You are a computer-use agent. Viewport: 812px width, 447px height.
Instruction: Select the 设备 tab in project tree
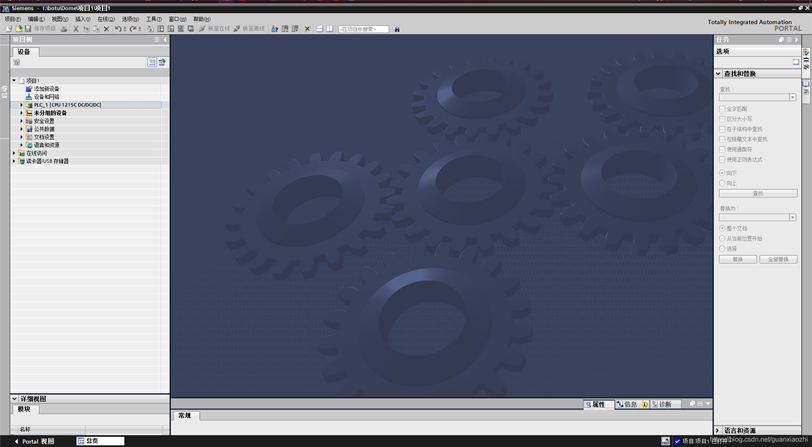[24, 52]
